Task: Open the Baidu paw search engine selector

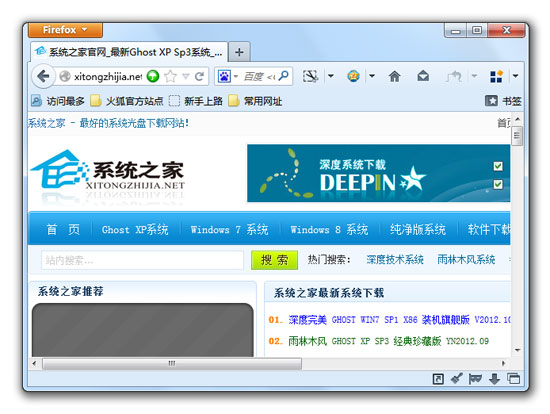Action: tap(228, 76)
